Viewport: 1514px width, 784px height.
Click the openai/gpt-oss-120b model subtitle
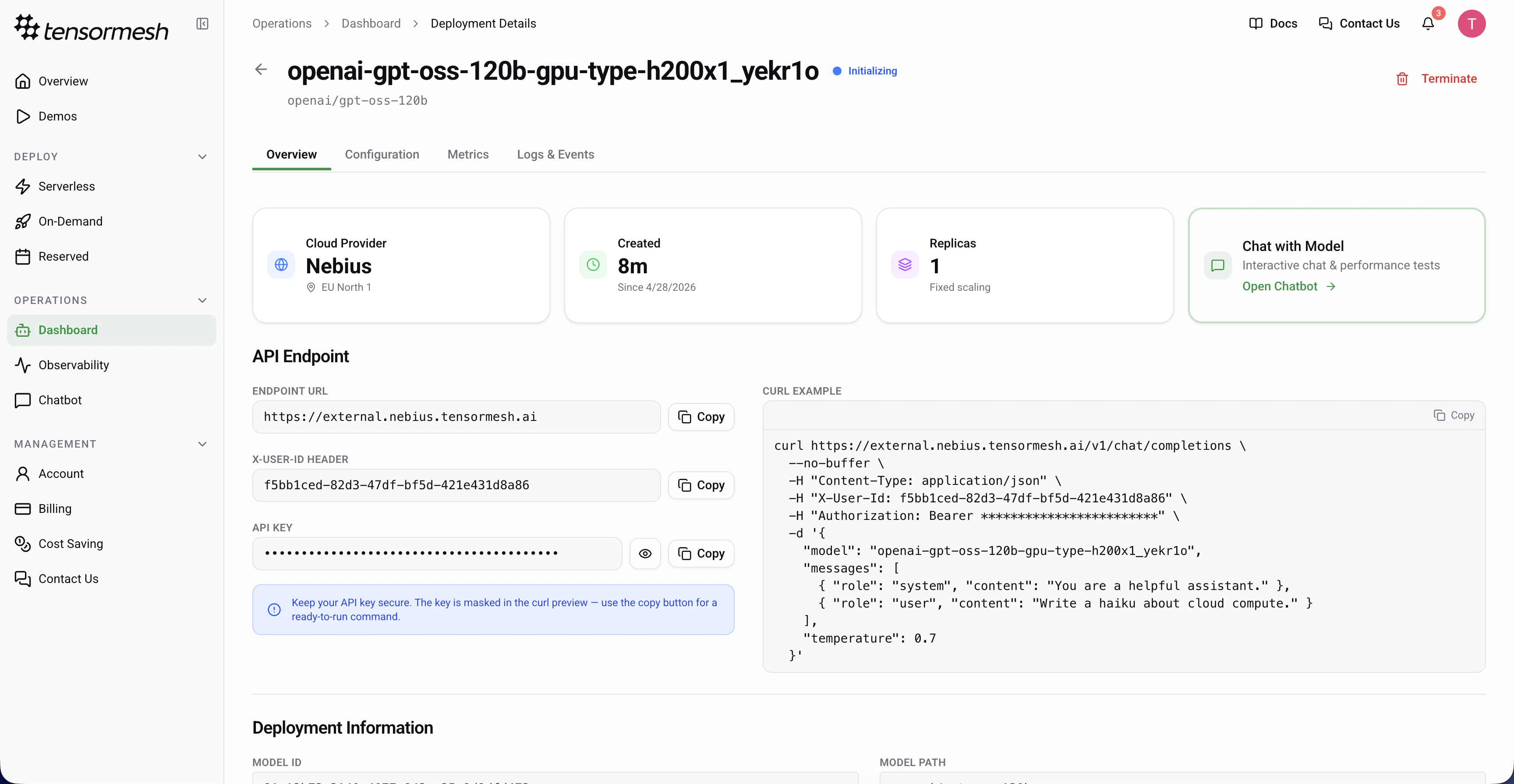click(357, 100)
